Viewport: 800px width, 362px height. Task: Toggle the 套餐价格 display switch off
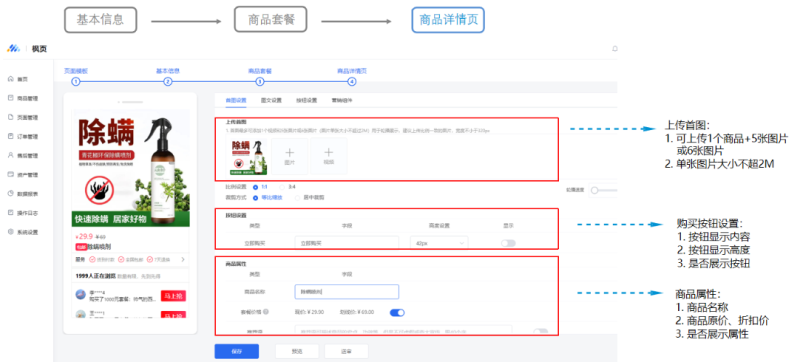pyautogui.click(x=397, y=313)
